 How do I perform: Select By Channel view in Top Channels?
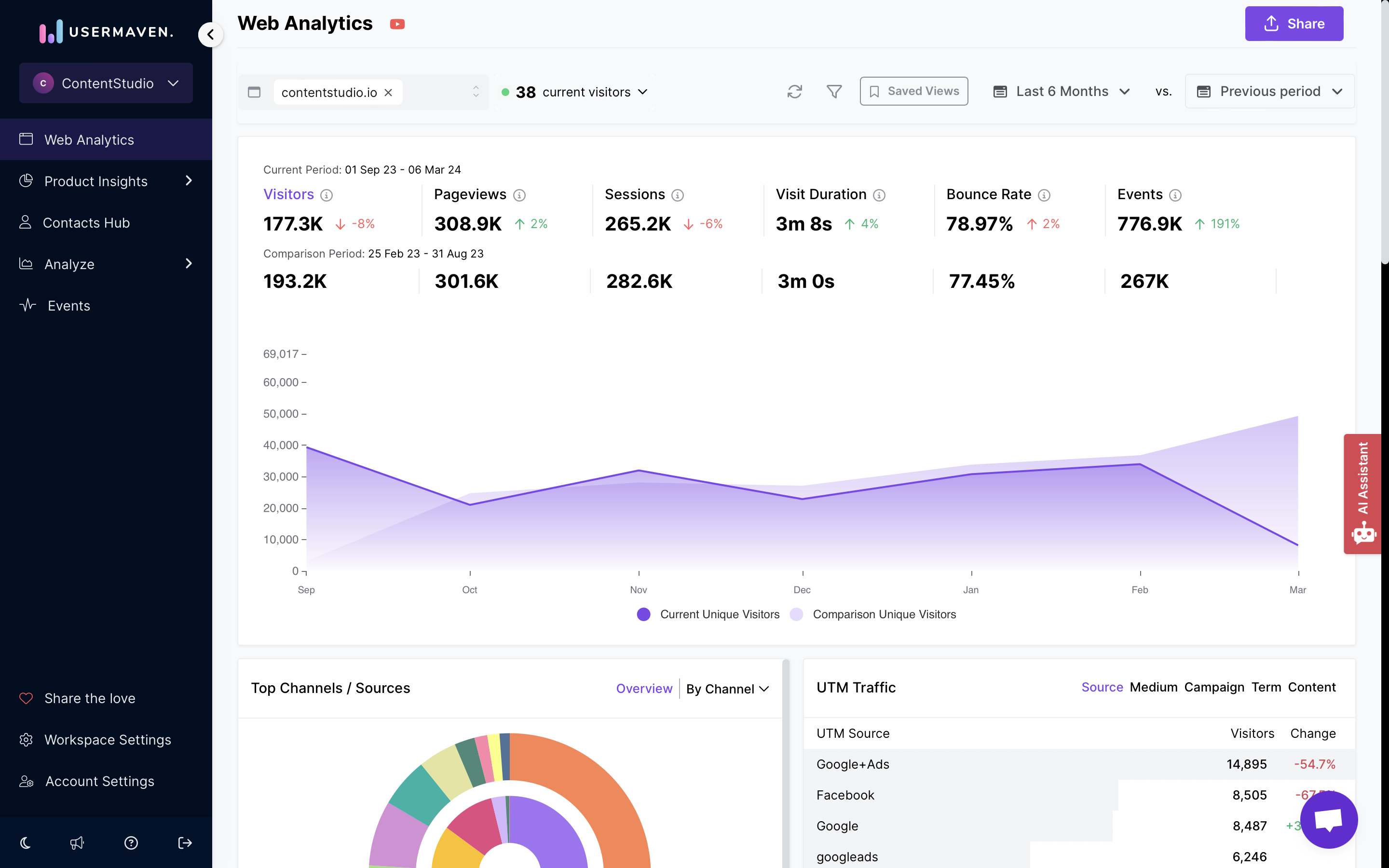(x=727, y=689)
